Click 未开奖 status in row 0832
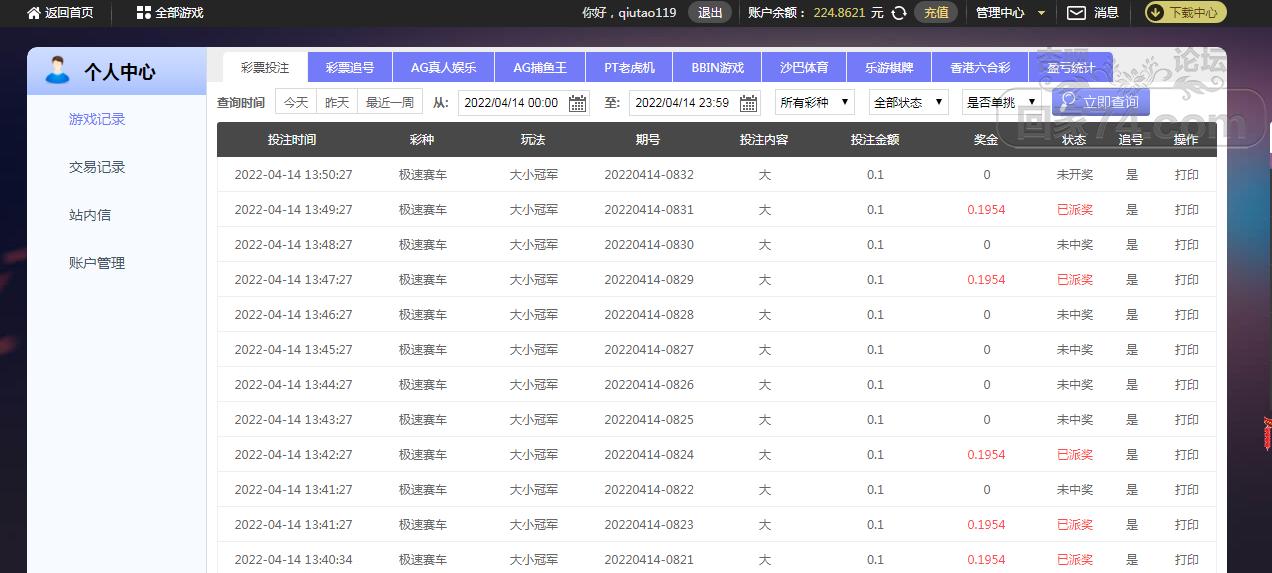 (1075, 175)
